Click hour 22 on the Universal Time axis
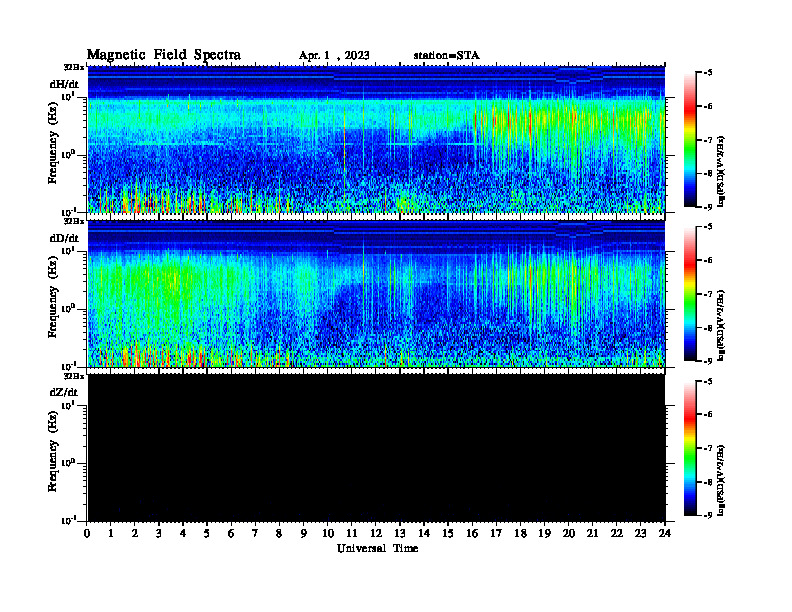 [616, 533]
